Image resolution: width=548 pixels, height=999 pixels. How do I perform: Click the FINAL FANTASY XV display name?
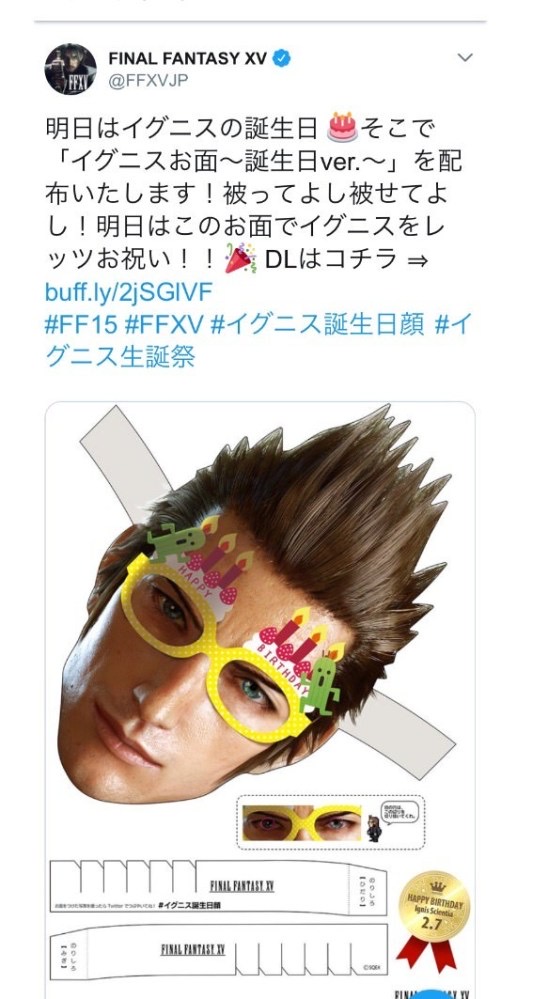coord(188,59)
